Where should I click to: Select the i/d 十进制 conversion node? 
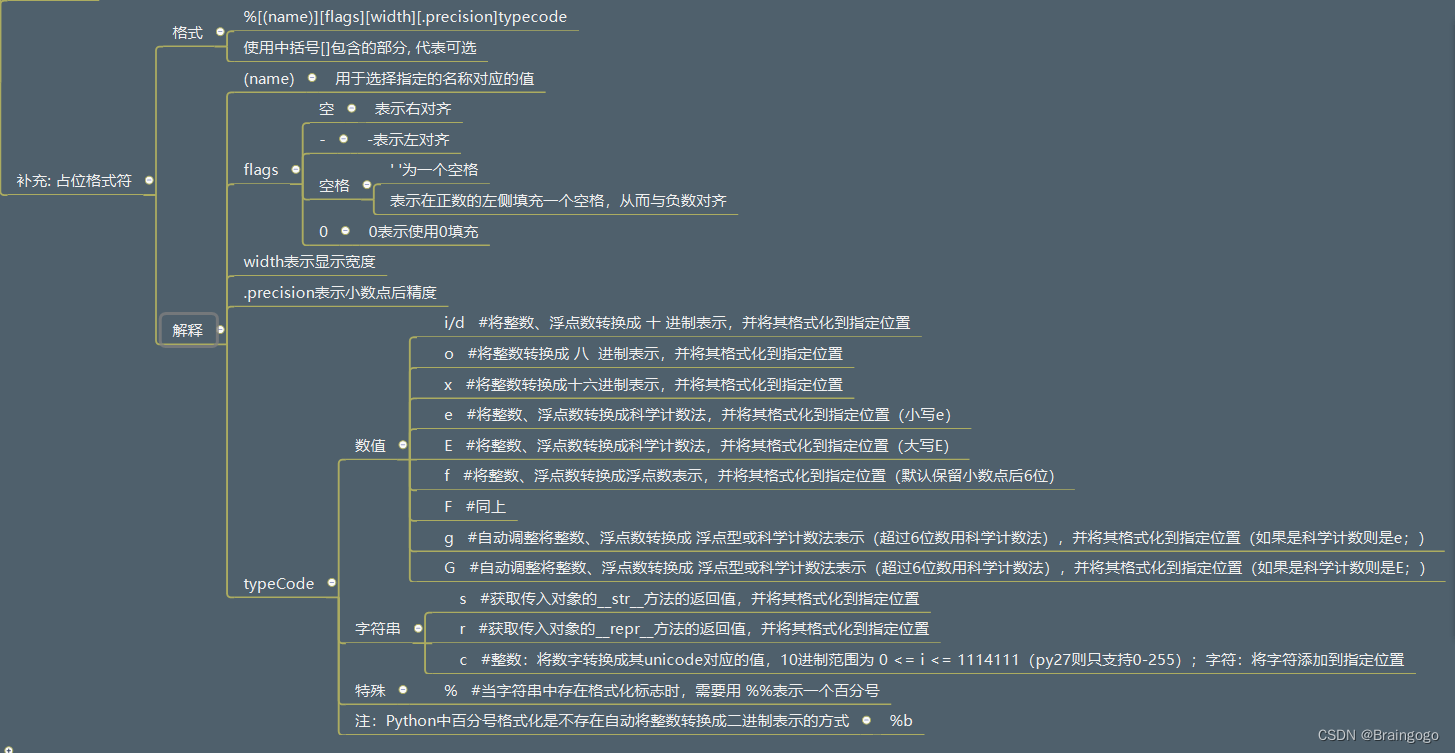point(677,322)
